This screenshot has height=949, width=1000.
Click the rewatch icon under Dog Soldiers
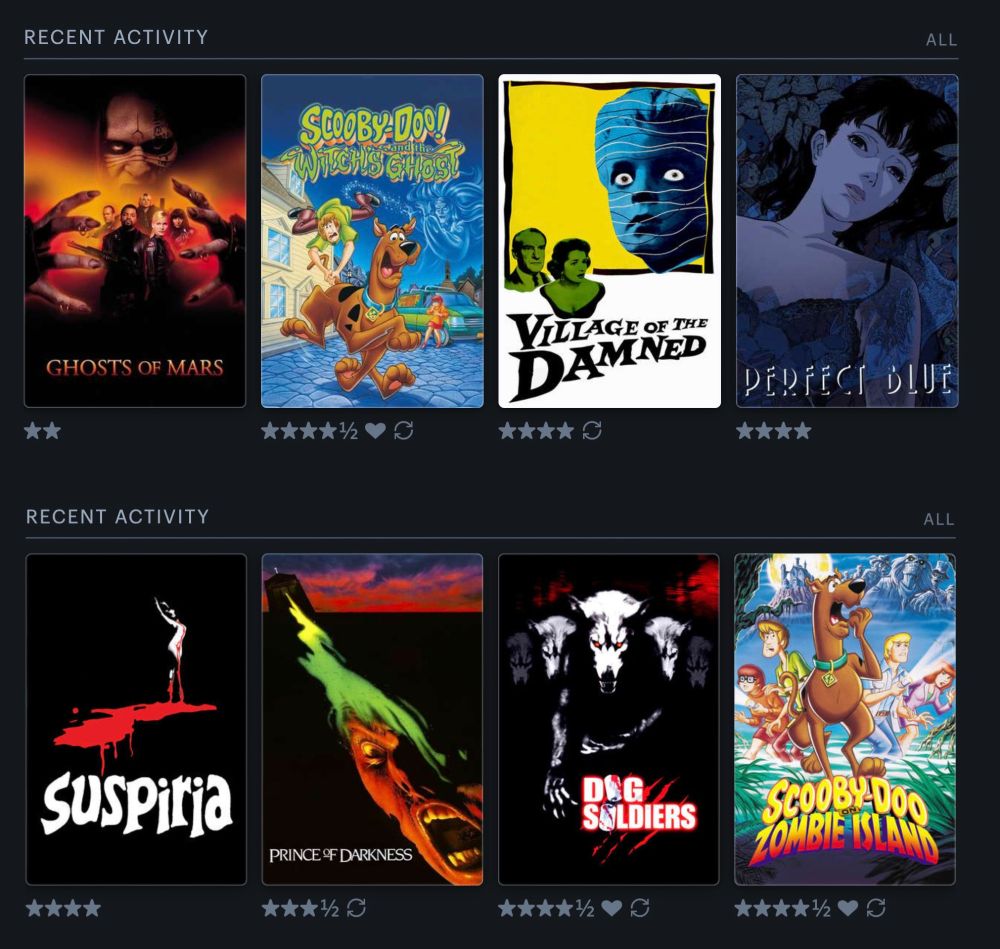640,908
